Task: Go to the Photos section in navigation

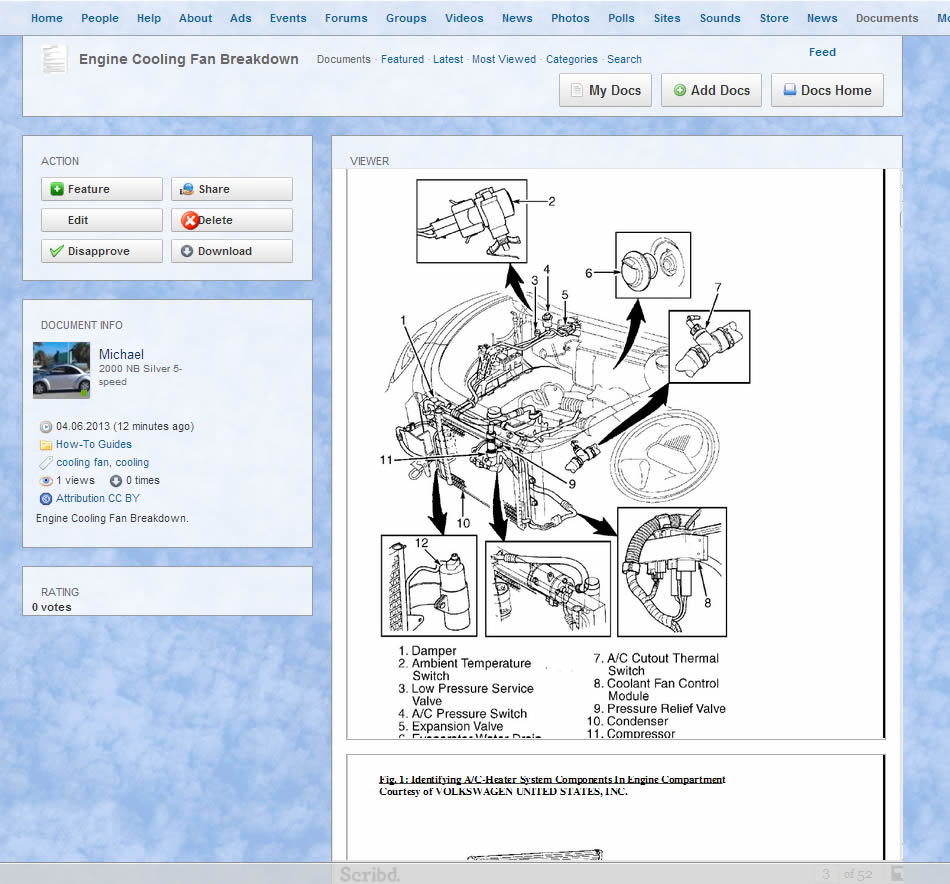Action: click(x=570, y=18)
